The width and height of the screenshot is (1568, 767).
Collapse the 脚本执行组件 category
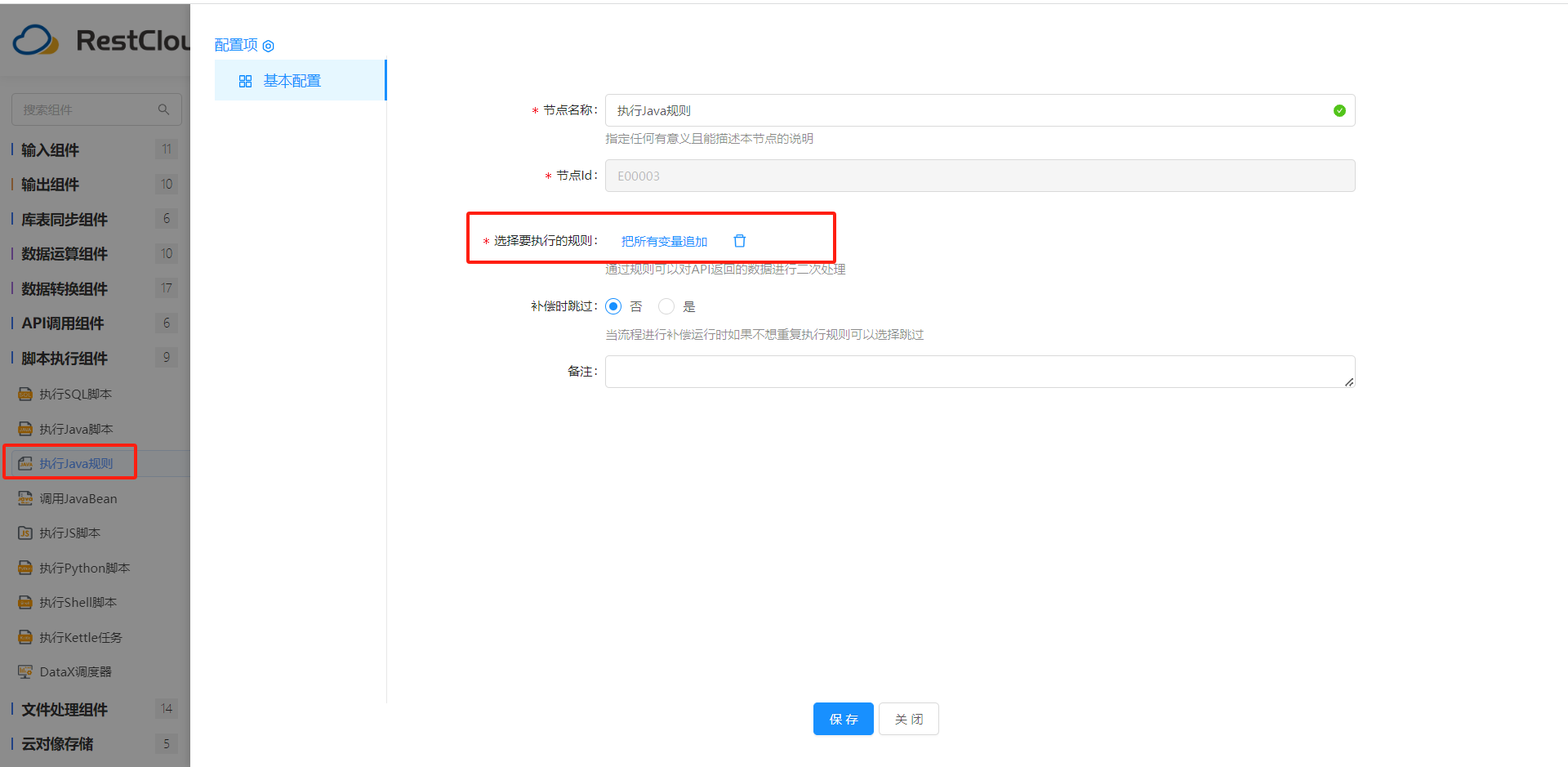pyautogui.click(x=65, y=359)
